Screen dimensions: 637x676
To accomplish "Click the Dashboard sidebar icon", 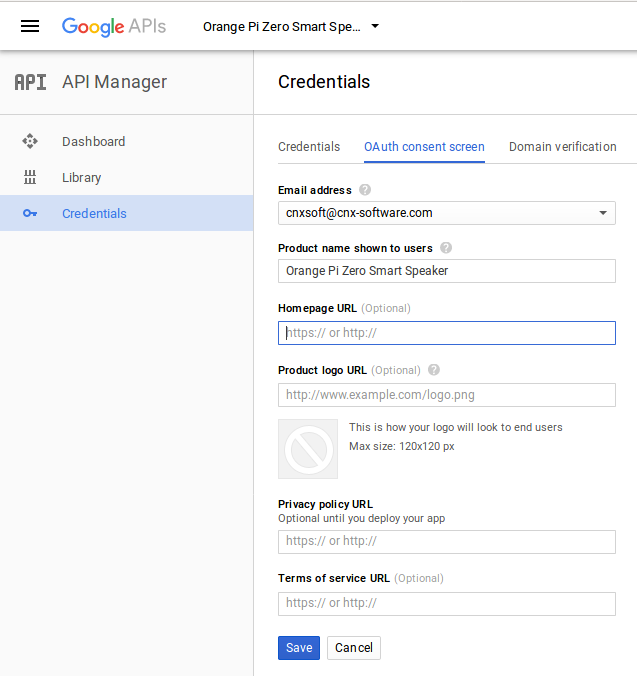I will (x=30, y=141).
